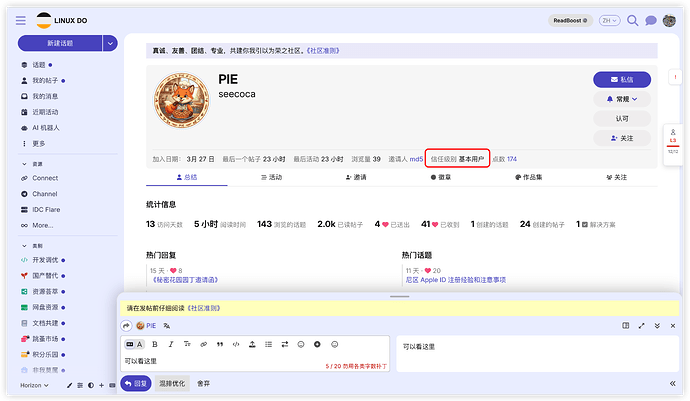Open the 国产替代 category
Screen dimensions: 690x401
45,276
